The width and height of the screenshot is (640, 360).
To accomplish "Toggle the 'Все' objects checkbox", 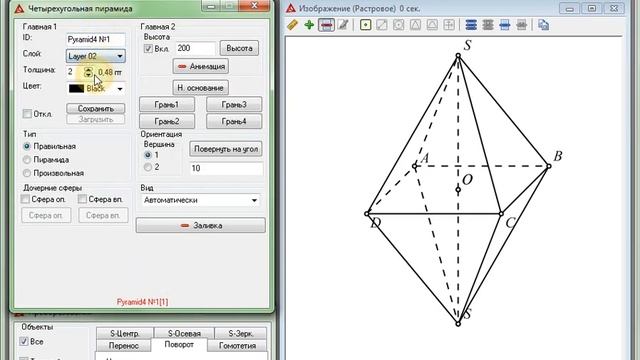I will (x=24, y=342).
